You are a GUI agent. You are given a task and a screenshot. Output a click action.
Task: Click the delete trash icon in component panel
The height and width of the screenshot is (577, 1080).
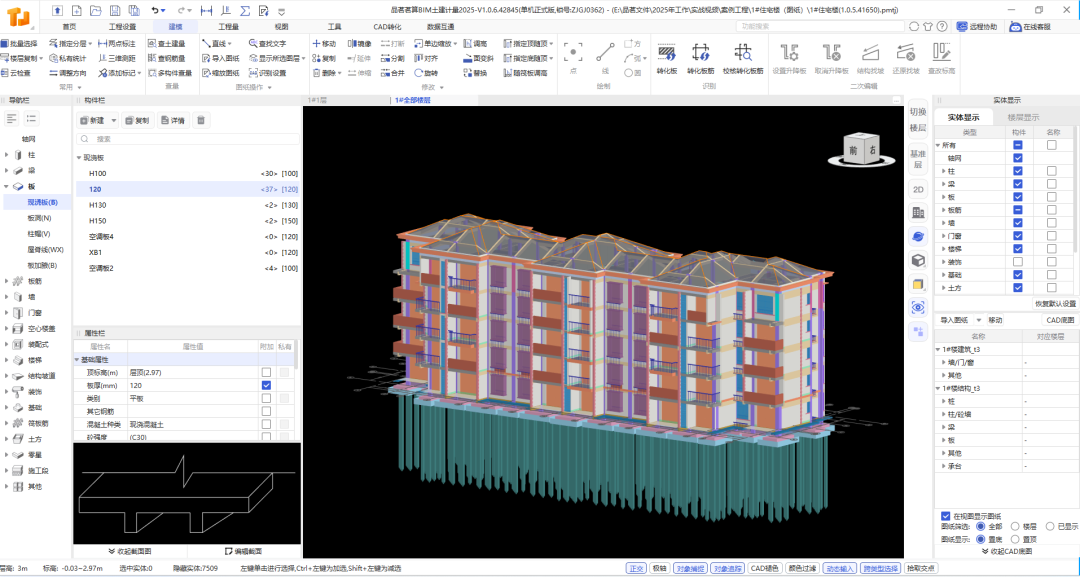[x=201, y=120]
